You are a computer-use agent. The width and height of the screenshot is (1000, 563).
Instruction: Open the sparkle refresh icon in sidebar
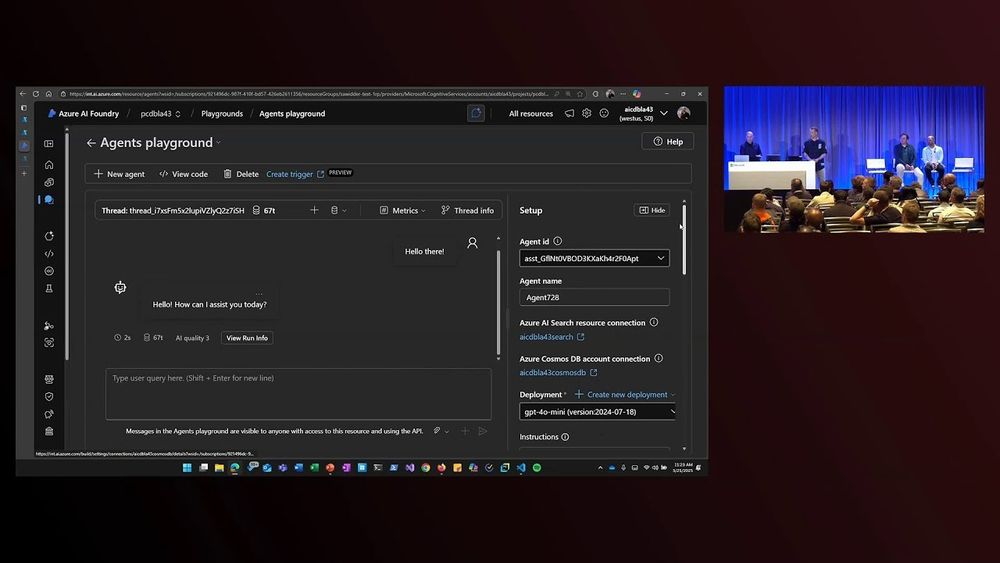49,236
